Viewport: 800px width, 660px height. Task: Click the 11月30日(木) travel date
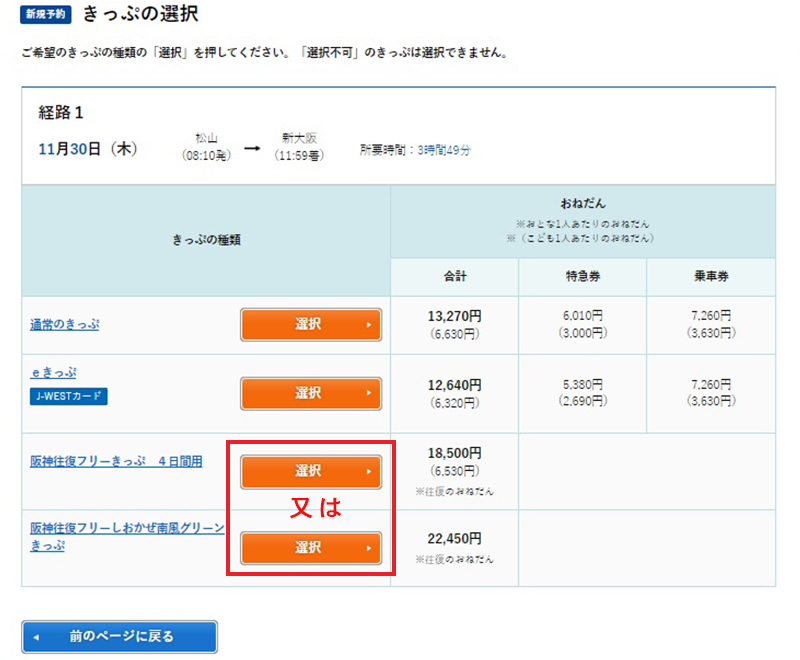click(87, 149)
